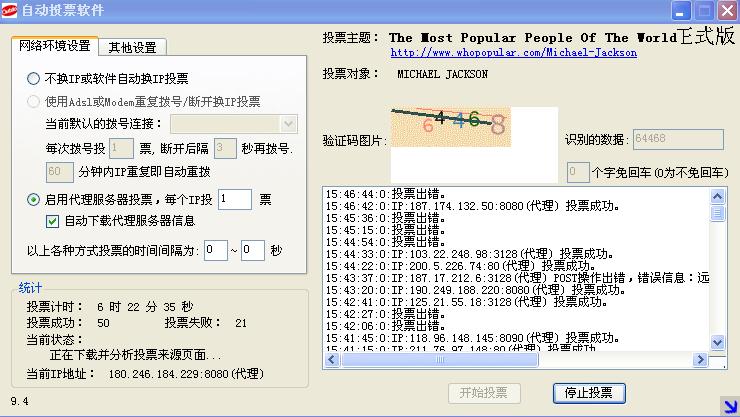Click the log horizontal scrollbar thumb

click(x=439, y=360)
